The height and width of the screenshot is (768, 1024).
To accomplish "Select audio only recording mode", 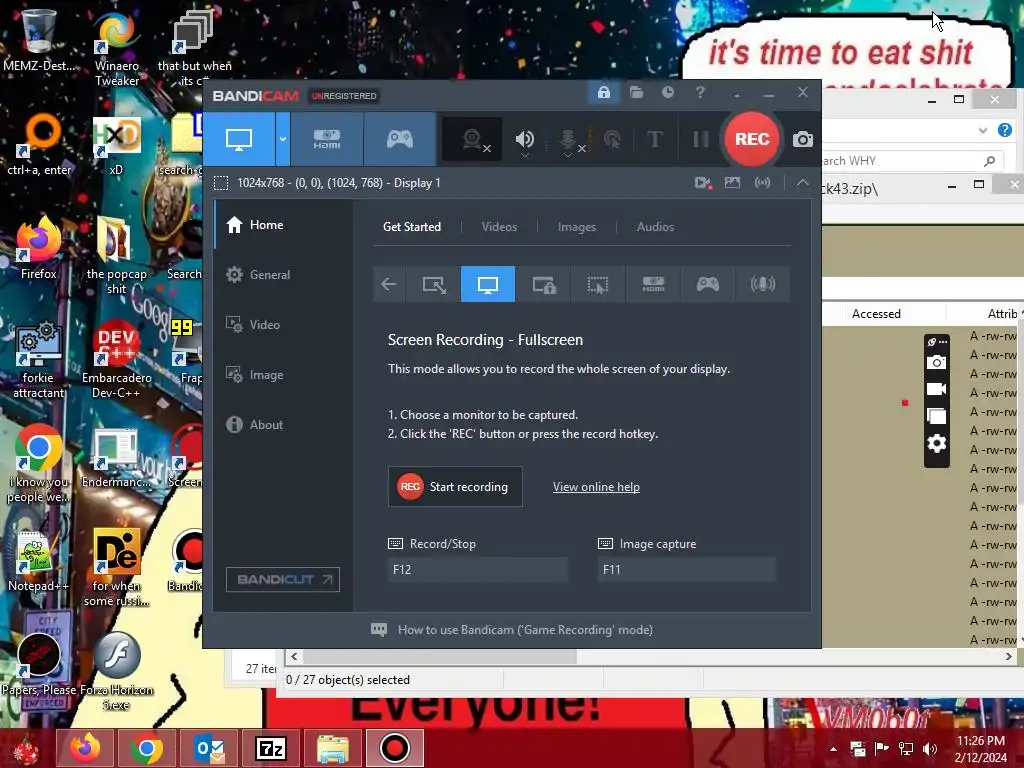I will [763, 284].
